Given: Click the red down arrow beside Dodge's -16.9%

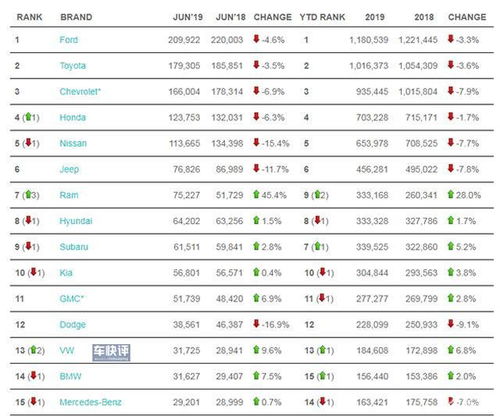Looking at the screenshot, I should (x=256, y=323).
